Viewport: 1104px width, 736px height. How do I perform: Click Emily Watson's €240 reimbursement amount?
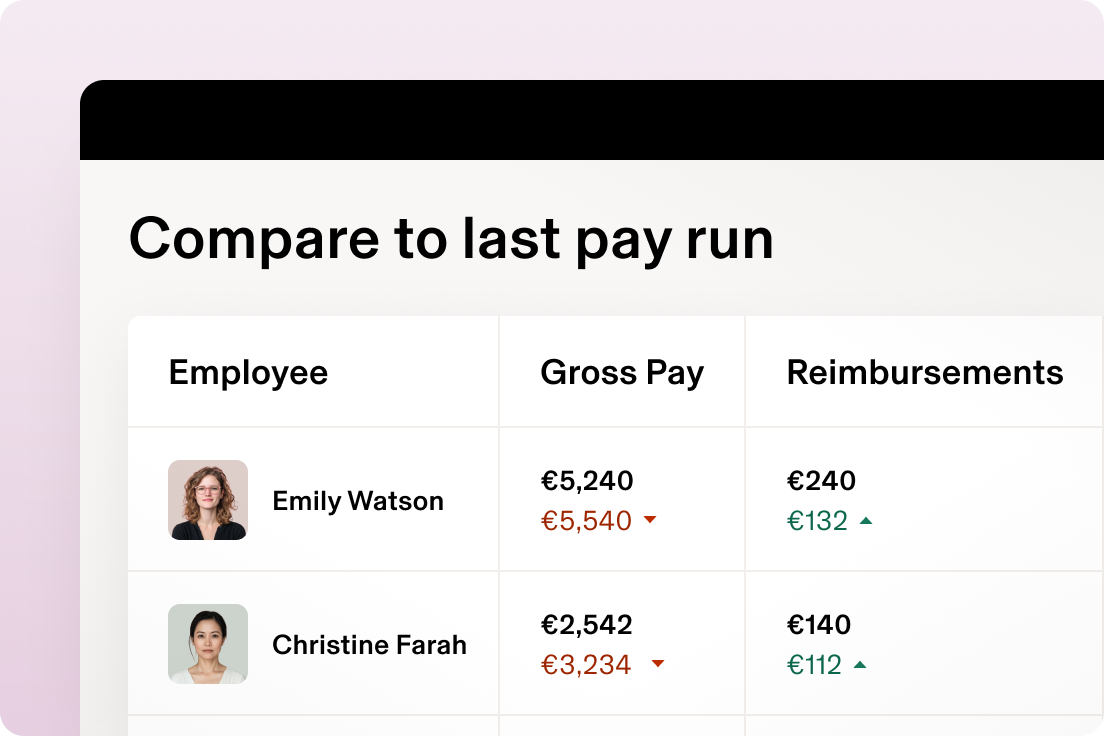(820, 481)
